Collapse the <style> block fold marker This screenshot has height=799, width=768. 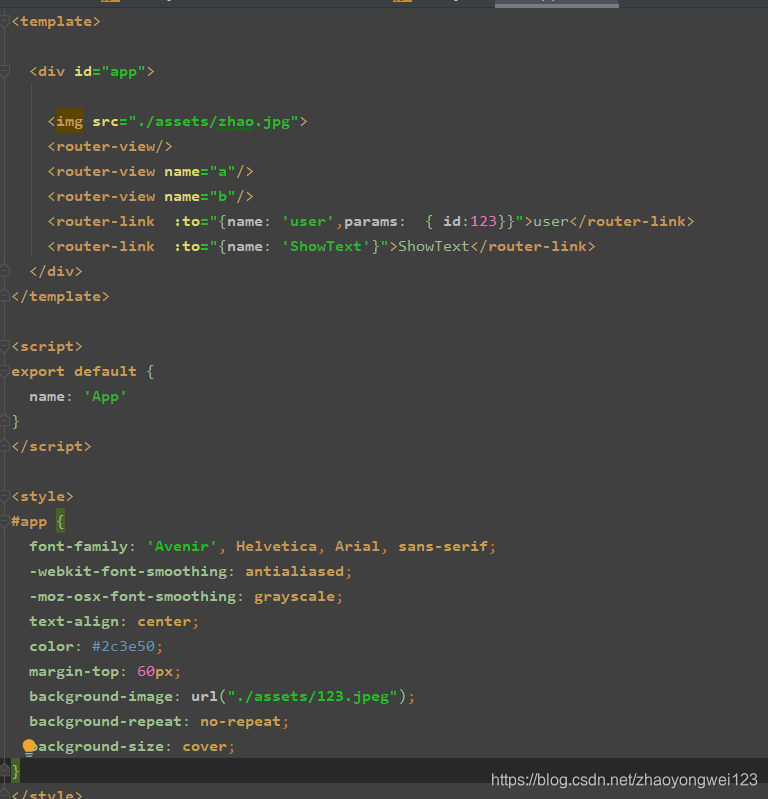tap(5, 496)
